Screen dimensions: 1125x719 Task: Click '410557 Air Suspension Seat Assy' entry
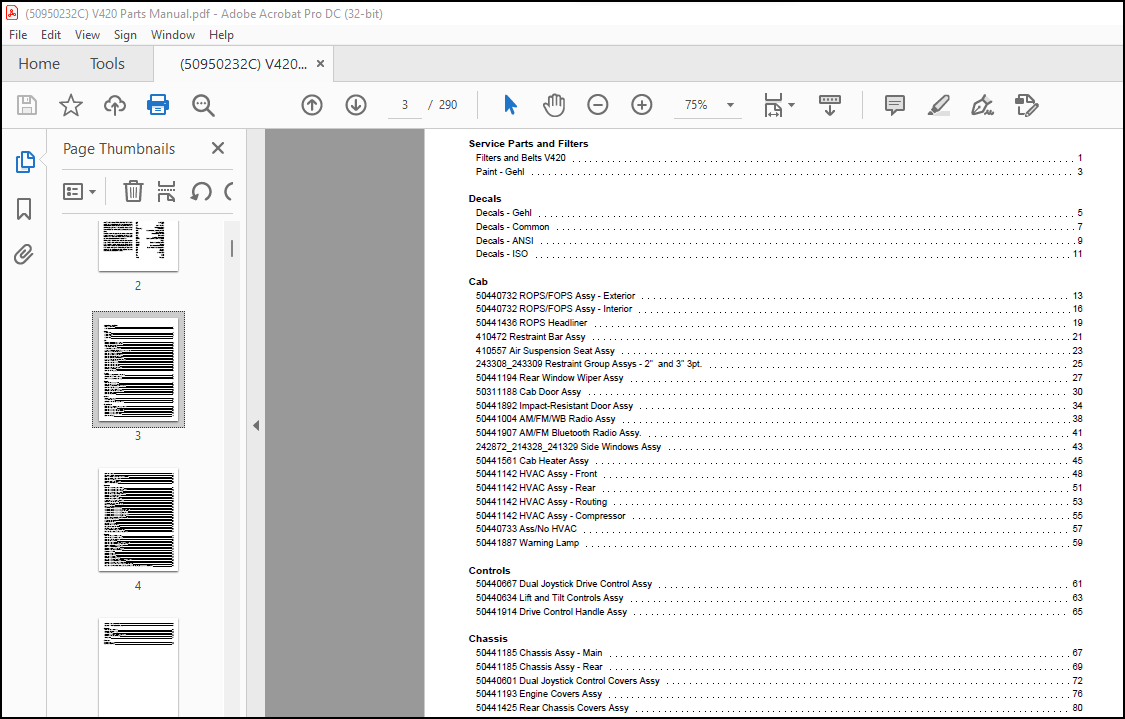click(545, 351)
